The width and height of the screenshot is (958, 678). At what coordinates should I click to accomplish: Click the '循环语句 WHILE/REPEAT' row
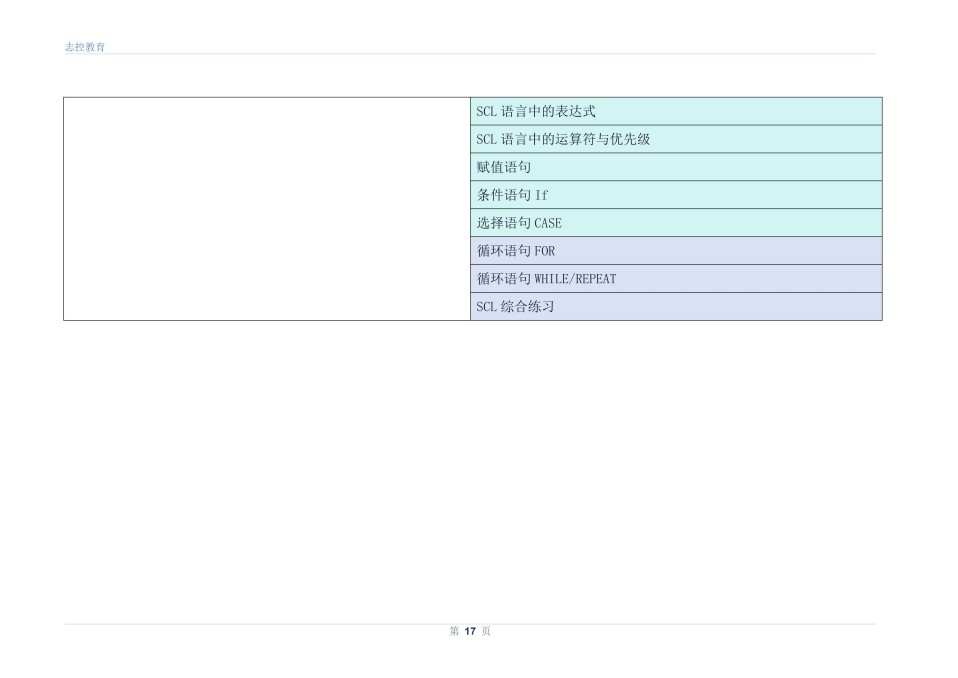click(676, 279)
